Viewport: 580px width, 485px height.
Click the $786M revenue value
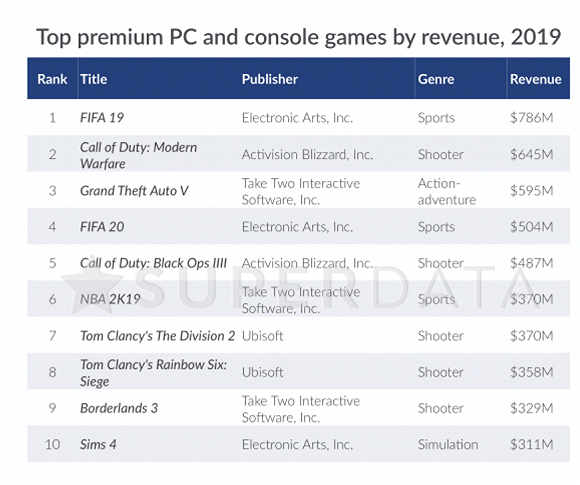tap(532, 118)
